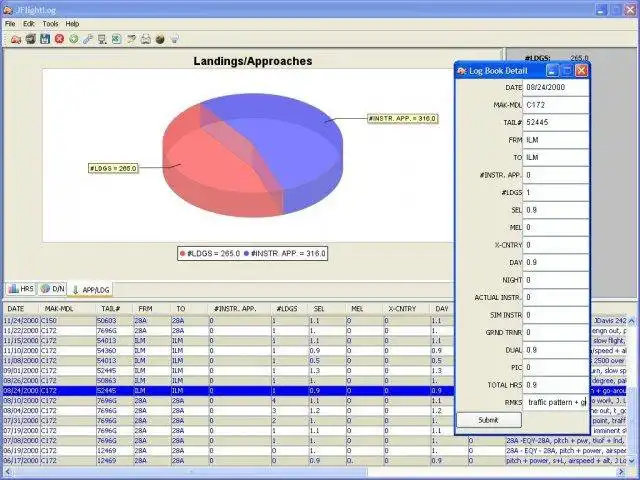
Task: Click the green circular refresh icon
Action: 73,39
